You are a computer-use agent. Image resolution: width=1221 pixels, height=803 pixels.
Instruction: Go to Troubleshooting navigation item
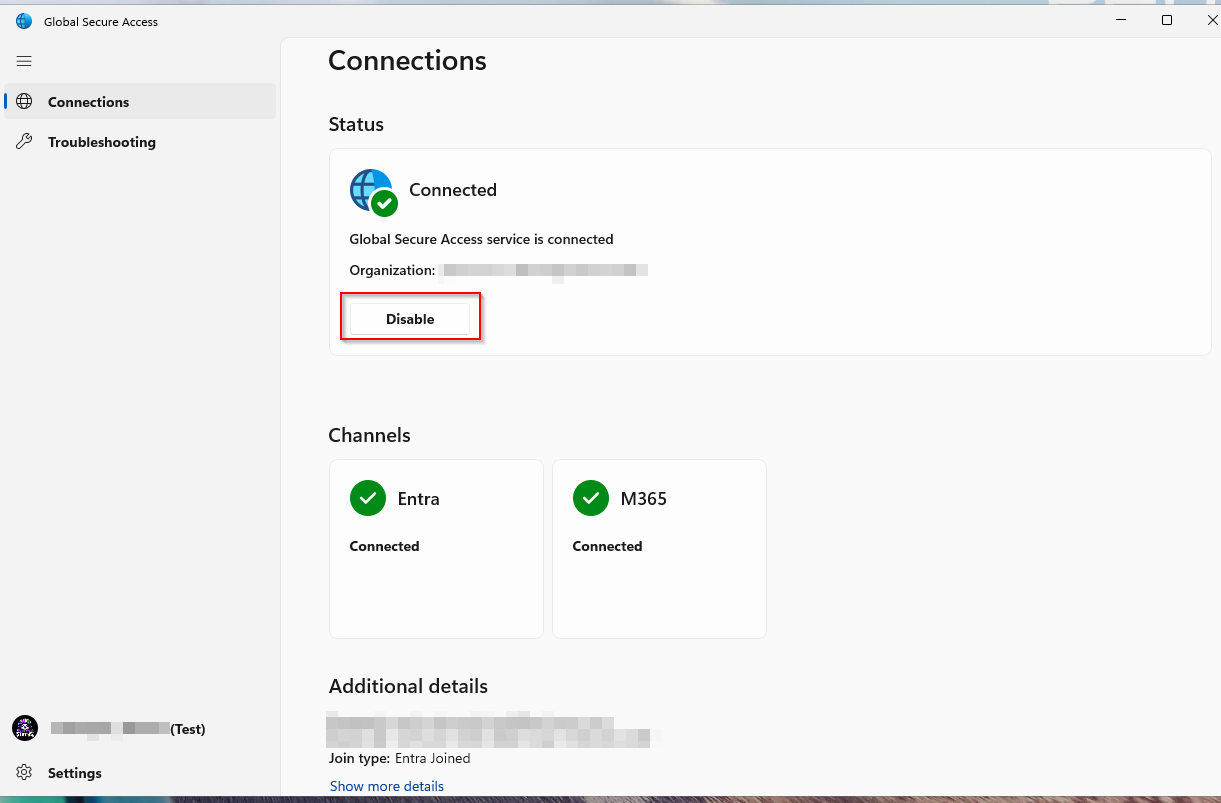click(x=140, y=142)
